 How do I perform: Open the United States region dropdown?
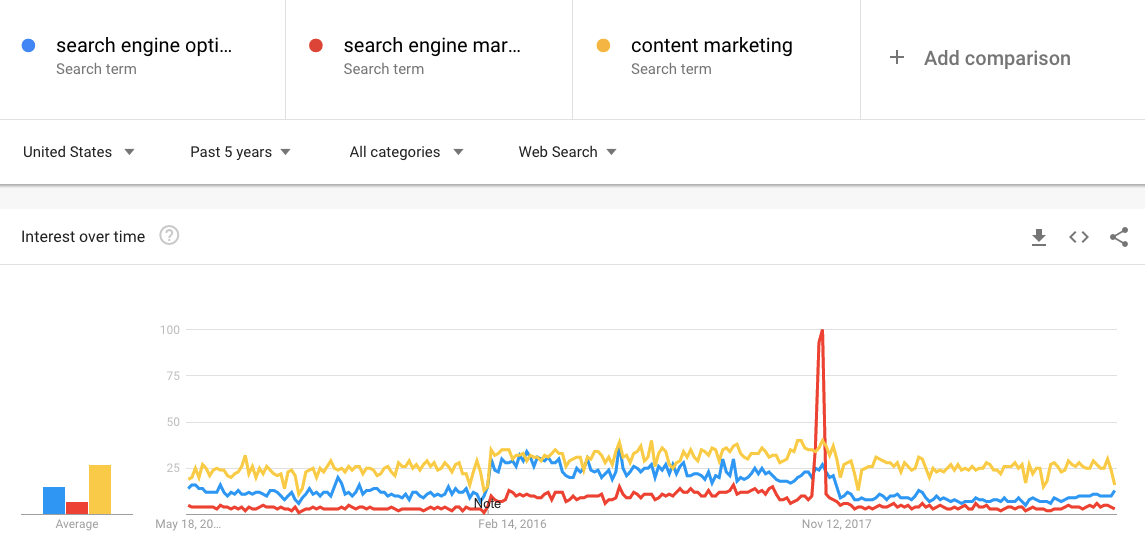[79, 152]
